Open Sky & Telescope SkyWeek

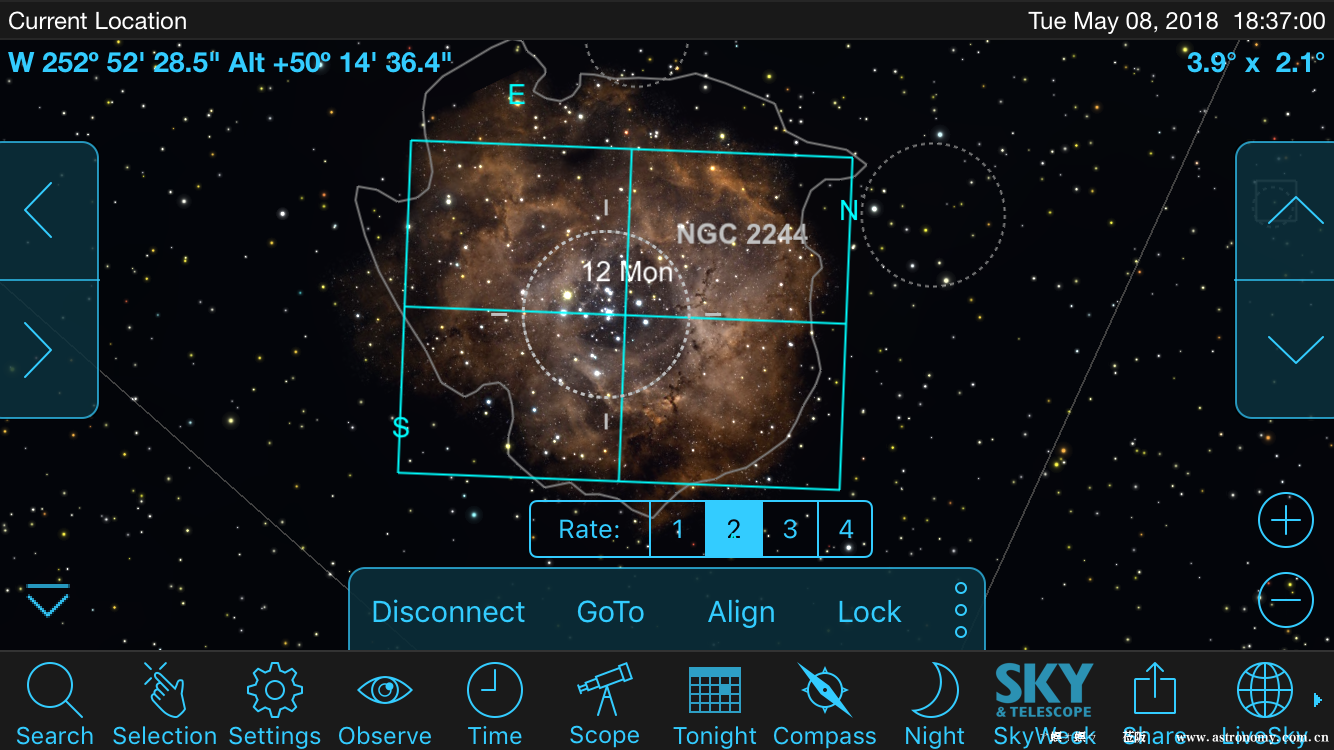pyautogui.click(x=1044, y=704)
